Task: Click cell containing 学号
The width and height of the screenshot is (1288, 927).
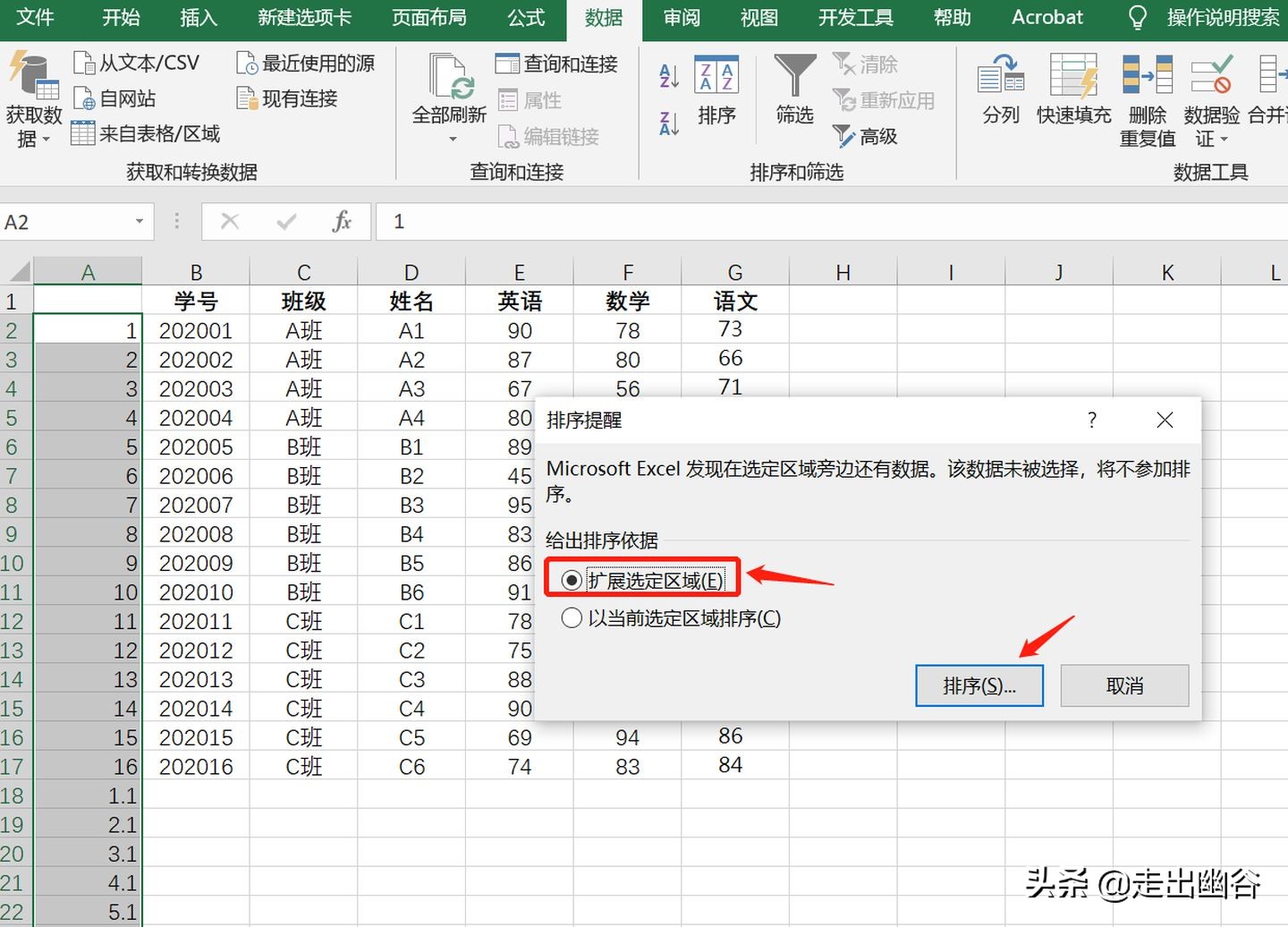Action: [196, 301]
